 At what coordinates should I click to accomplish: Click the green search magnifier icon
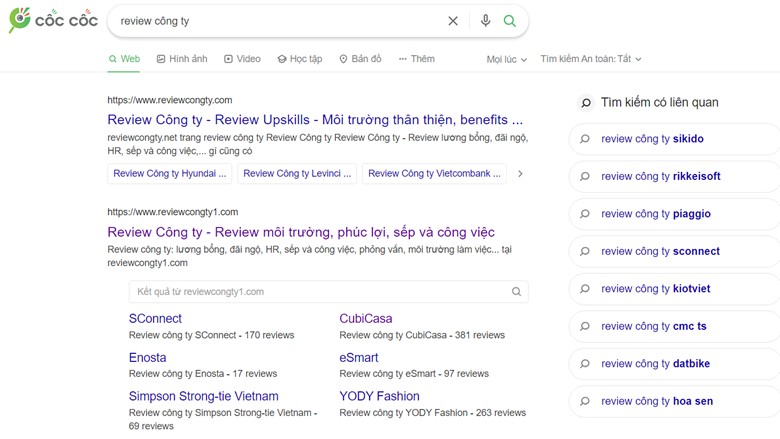point(510,21)
